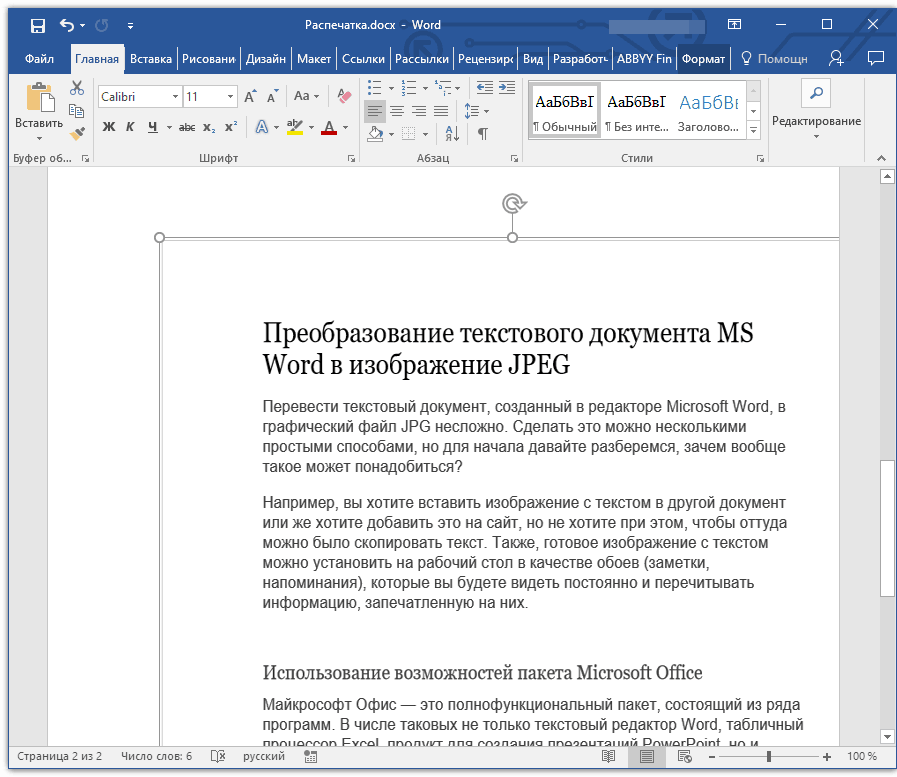Align text to the right

[419, 111]
